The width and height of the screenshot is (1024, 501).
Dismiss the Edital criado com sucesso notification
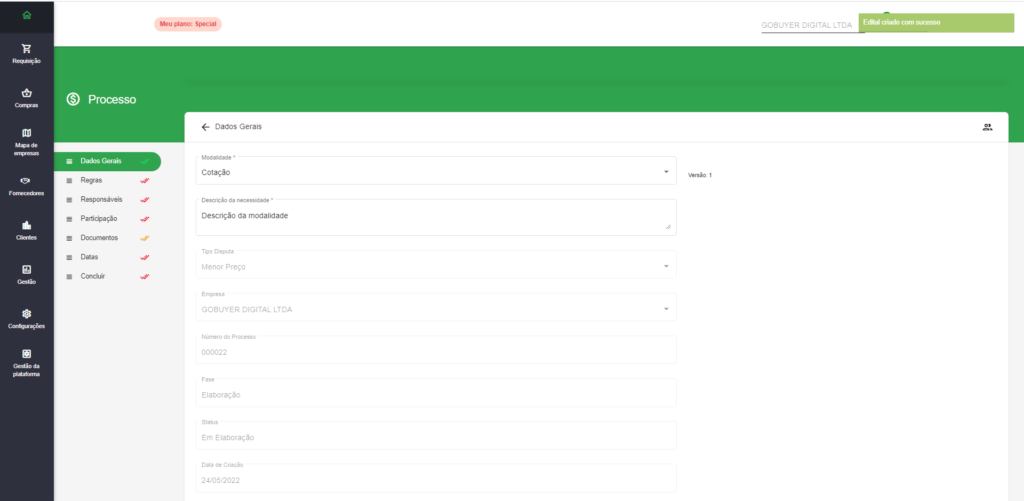pos(936,22)
